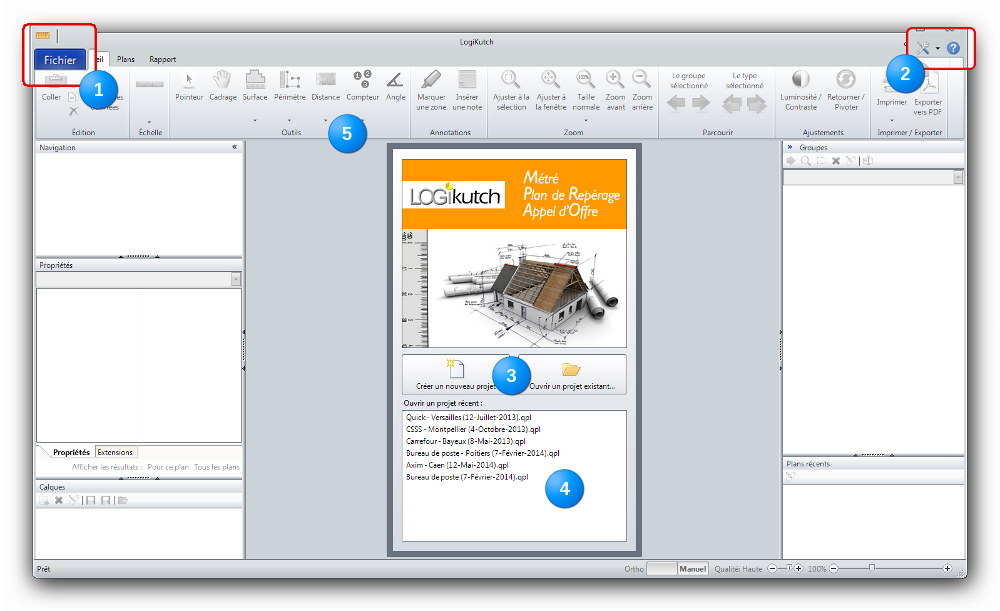
Task: Click the zoom slider minus button
Action: 834,568
